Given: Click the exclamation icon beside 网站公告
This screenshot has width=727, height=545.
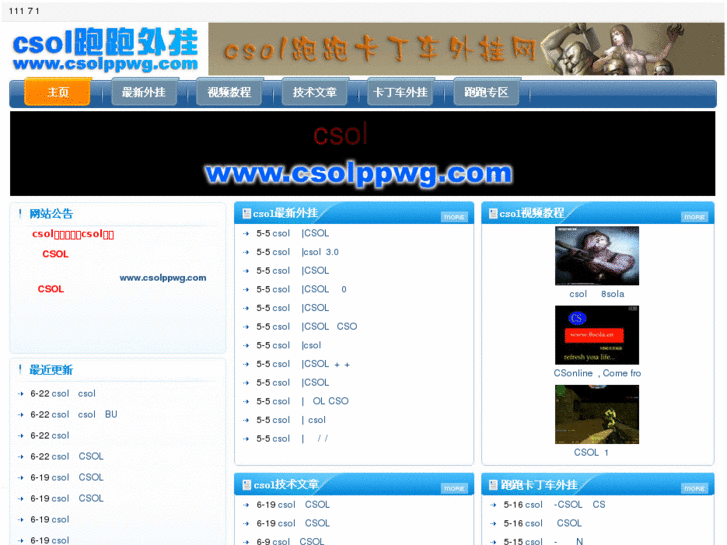Looking at the screenshot, I should click(20, 213).
